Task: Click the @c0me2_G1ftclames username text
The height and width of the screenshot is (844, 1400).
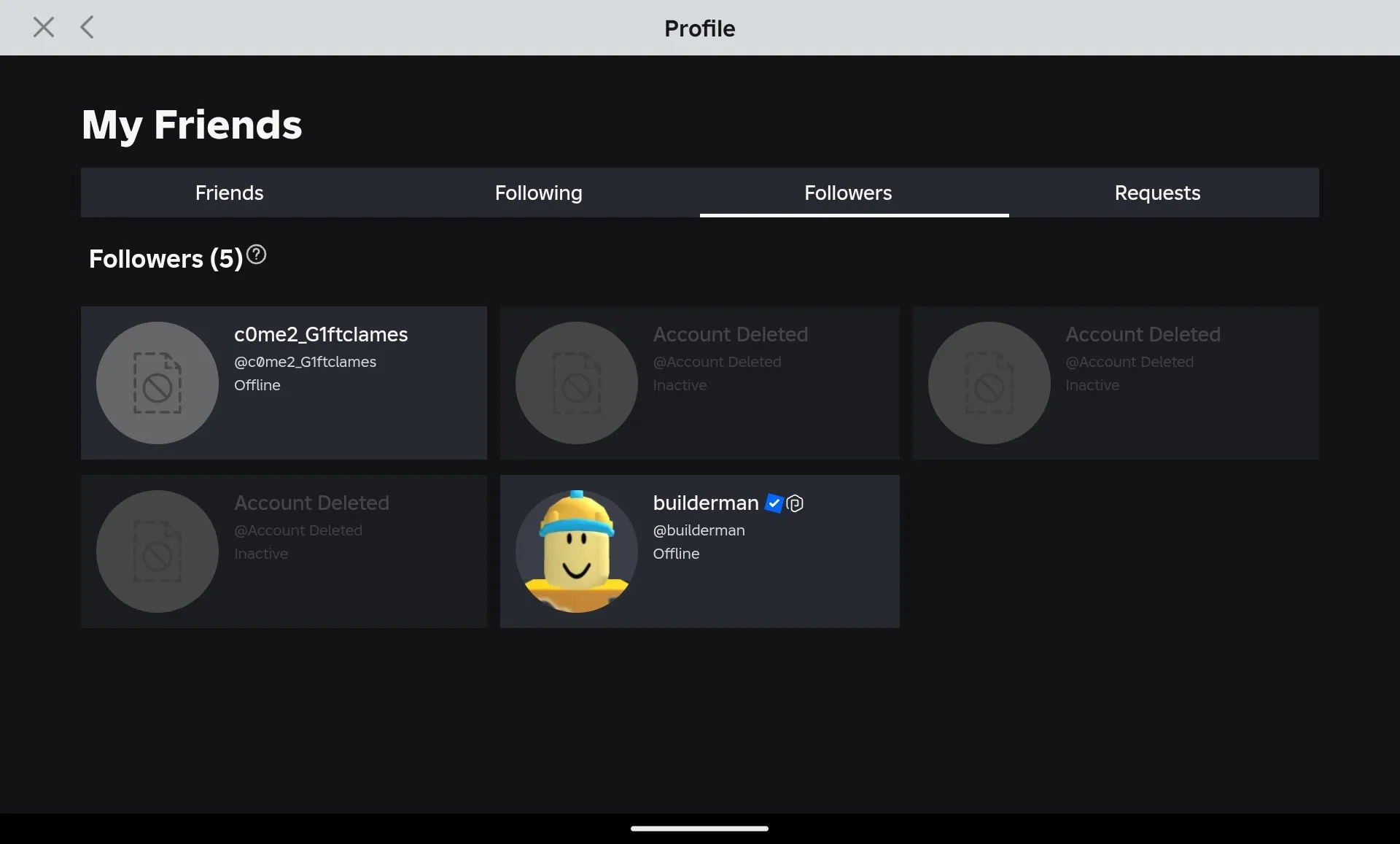Action: [305, 362]
